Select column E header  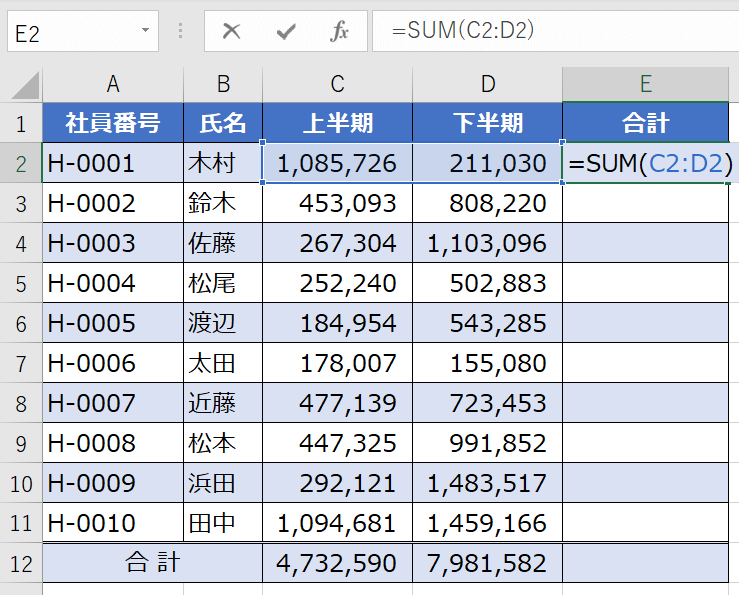pos(646,84)
